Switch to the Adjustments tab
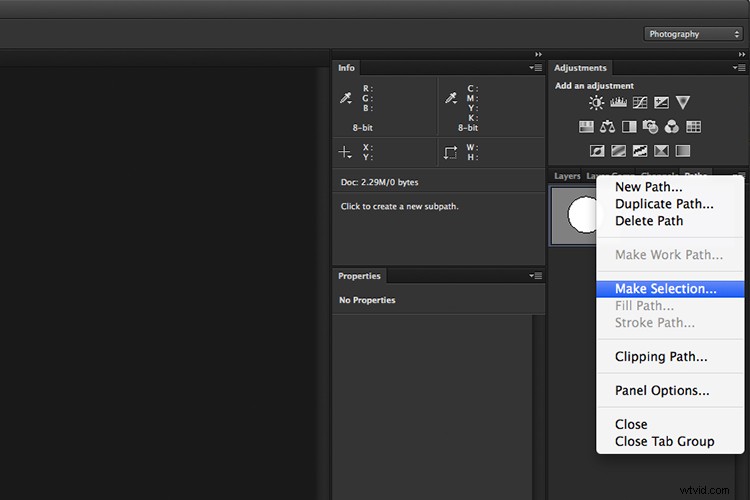 point(580,68)
